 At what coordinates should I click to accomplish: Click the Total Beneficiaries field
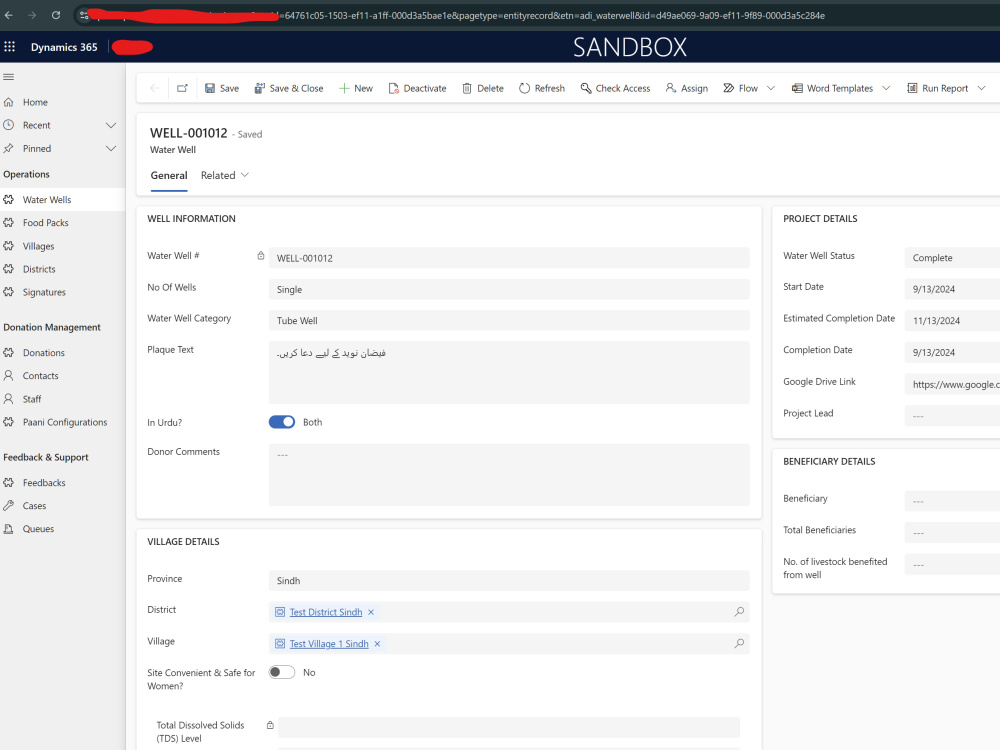952,533
